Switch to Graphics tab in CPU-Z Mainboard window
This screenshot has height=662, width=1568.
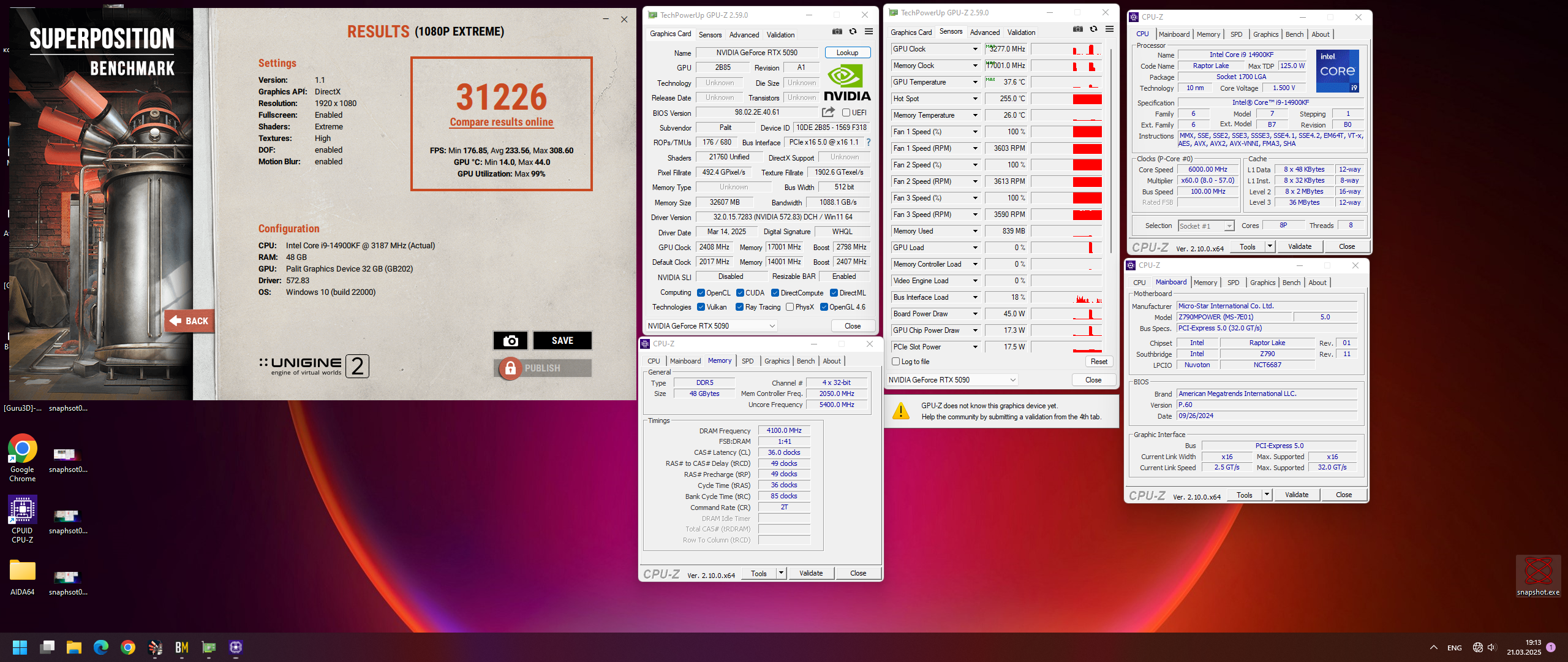pos(1262,283)
